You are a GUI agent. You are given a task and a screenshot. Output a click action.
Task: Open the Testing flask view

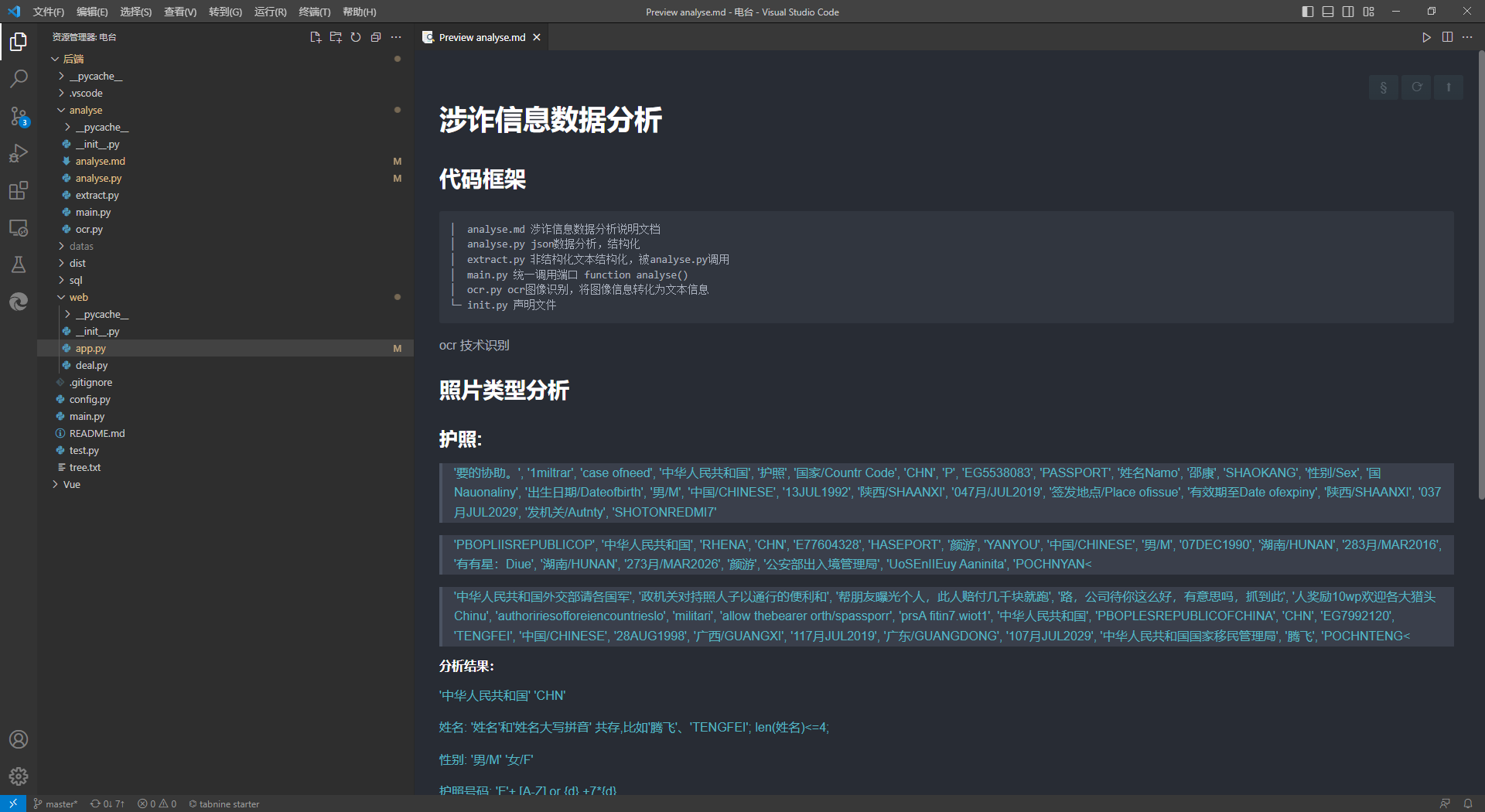(19, 264)
